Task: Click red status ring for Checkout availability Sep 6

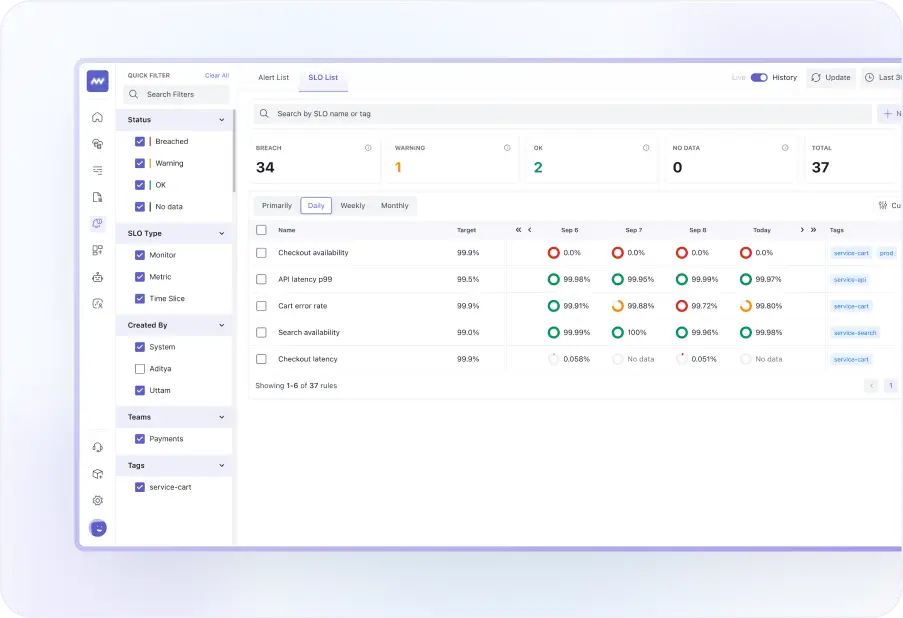Action: tap(553, 253)
